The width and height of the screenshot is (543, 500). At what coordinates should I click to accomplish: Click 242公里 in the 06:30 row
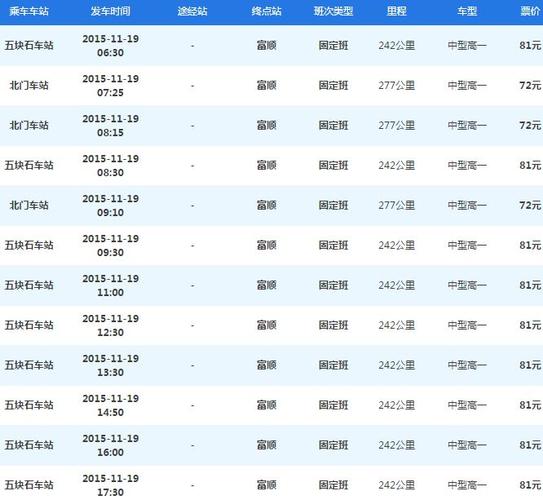[397, 46]
